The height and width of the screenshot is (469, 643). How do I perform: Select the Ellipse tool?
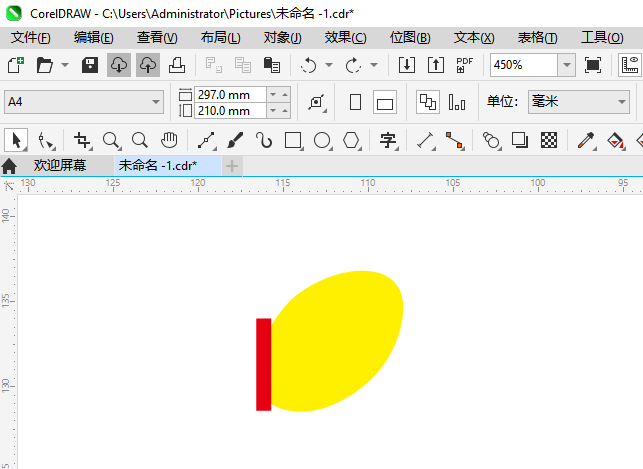[322, 141]
